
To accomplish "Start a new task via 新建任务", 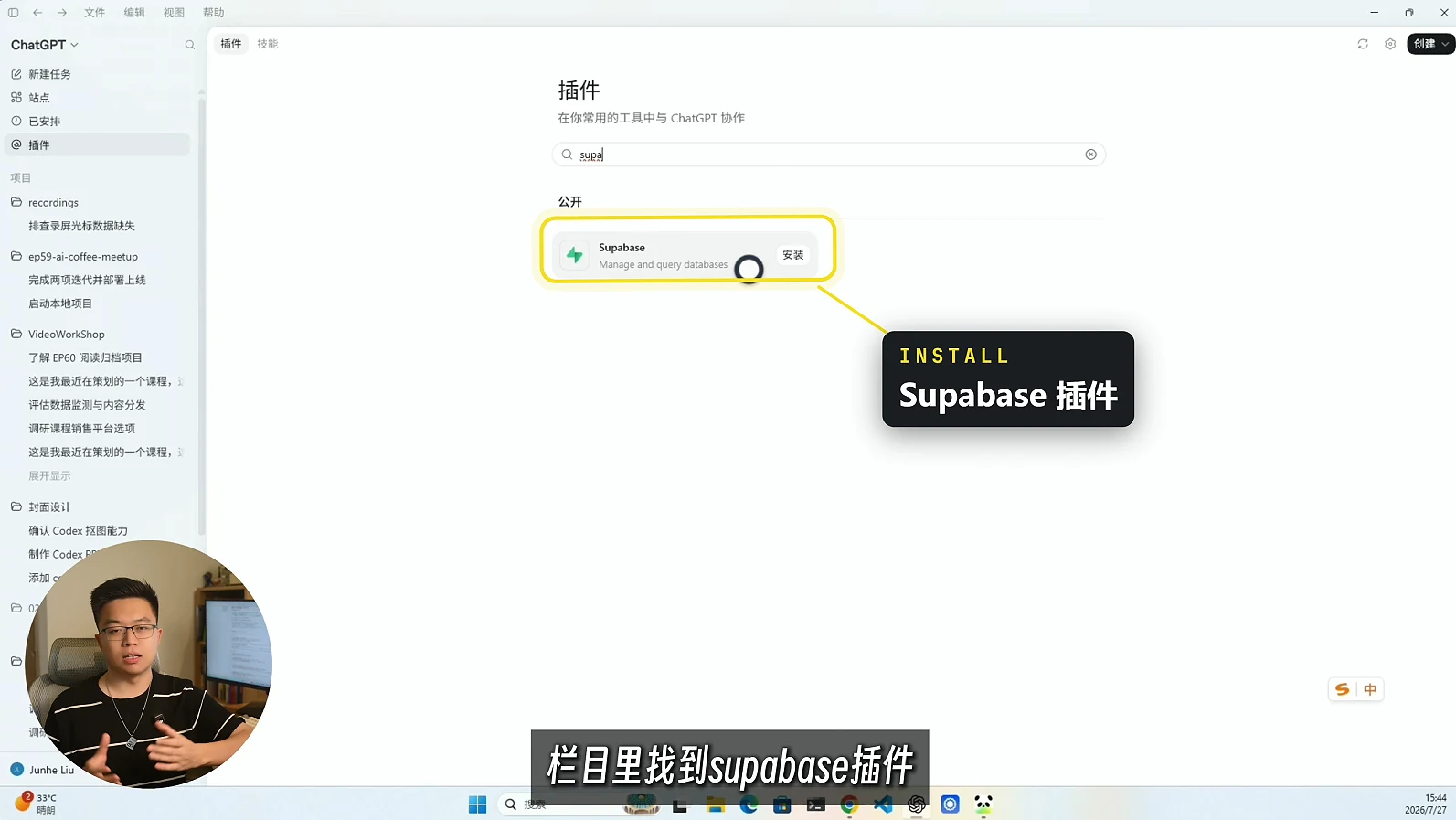I will point(98,74).
